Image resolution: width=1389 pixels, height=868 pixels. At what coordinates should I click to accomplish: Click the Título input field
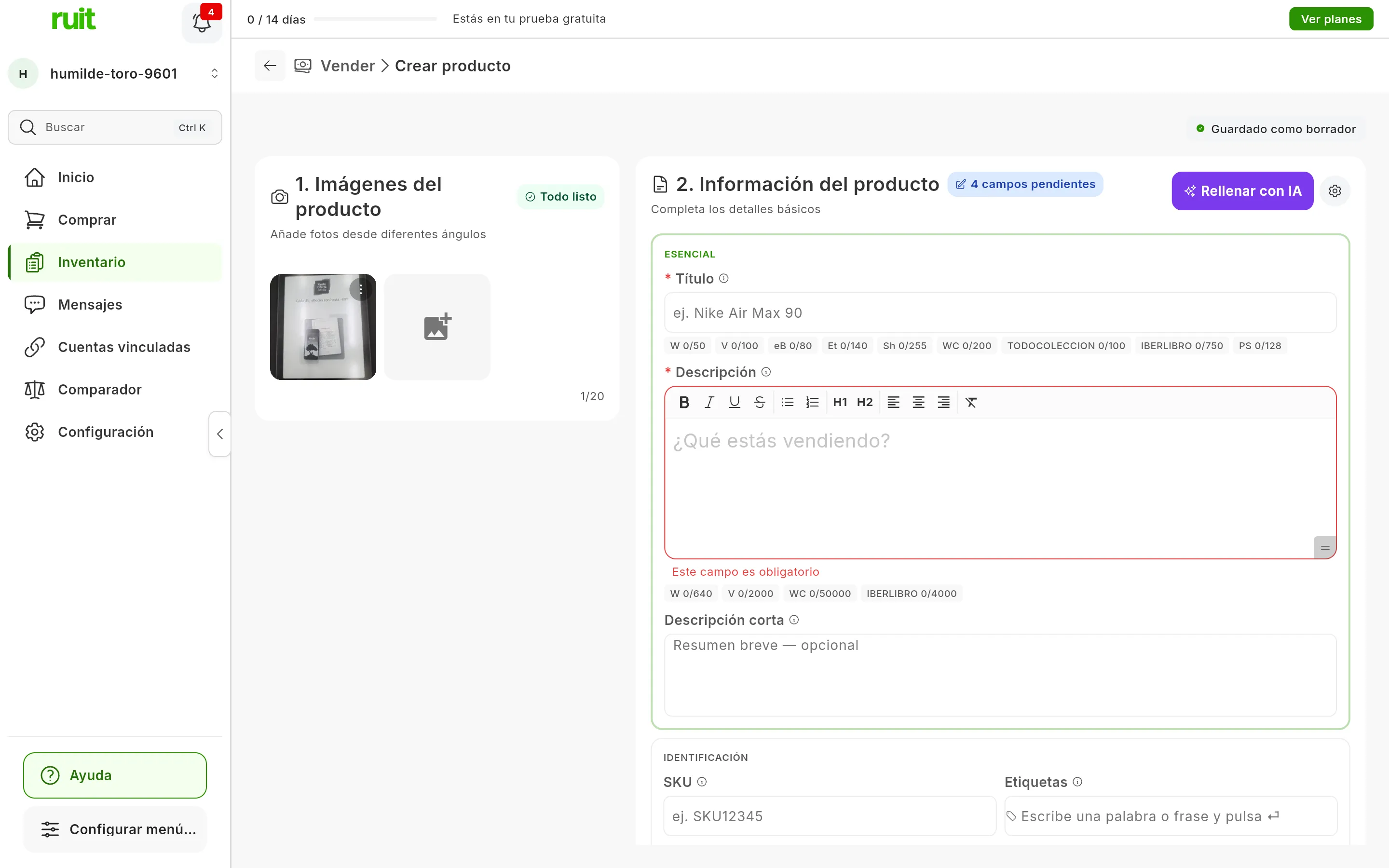(x=1000, y=313)
